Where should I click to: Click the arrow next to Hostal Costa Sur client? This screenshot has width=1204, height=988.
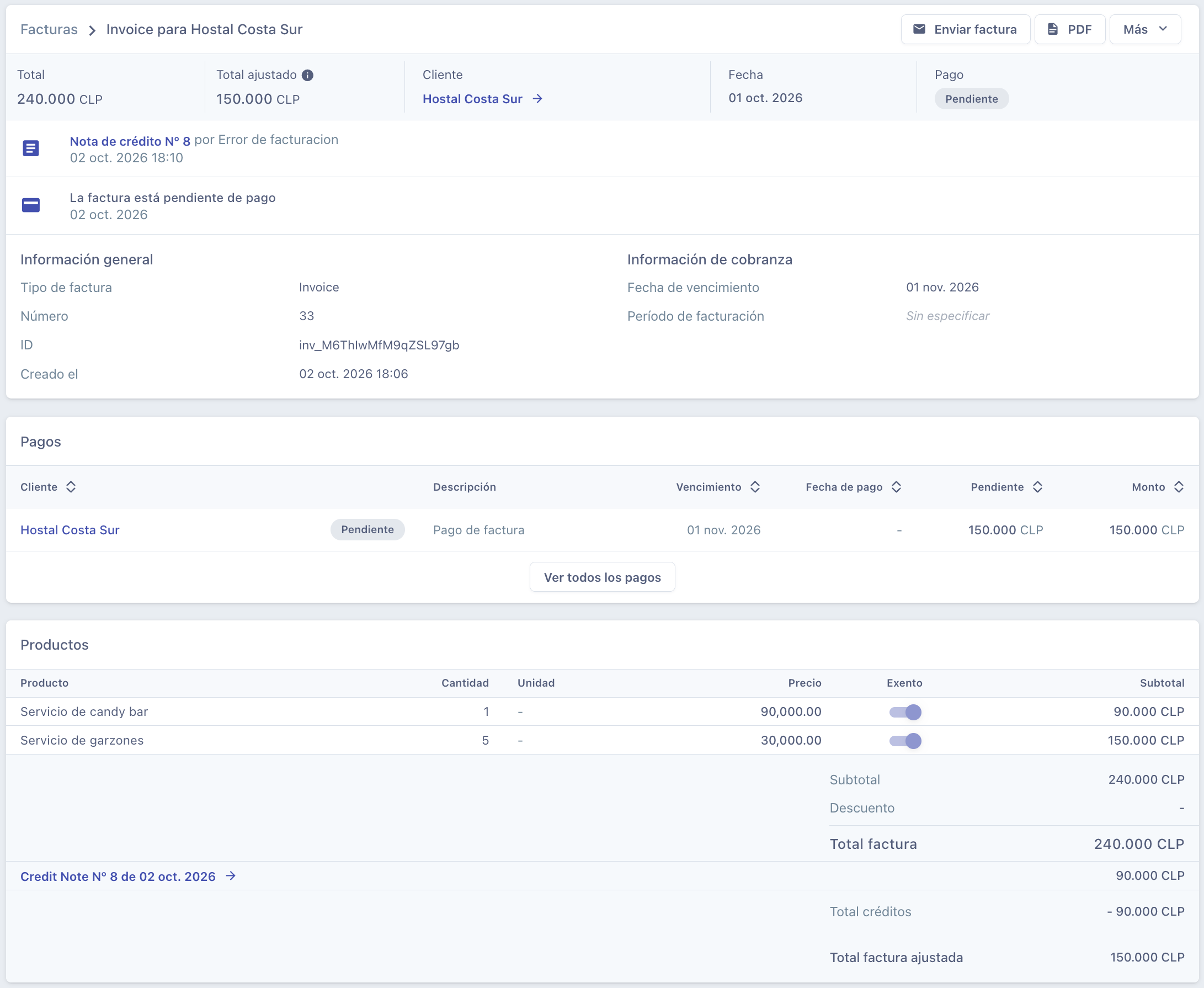[537, 99]
